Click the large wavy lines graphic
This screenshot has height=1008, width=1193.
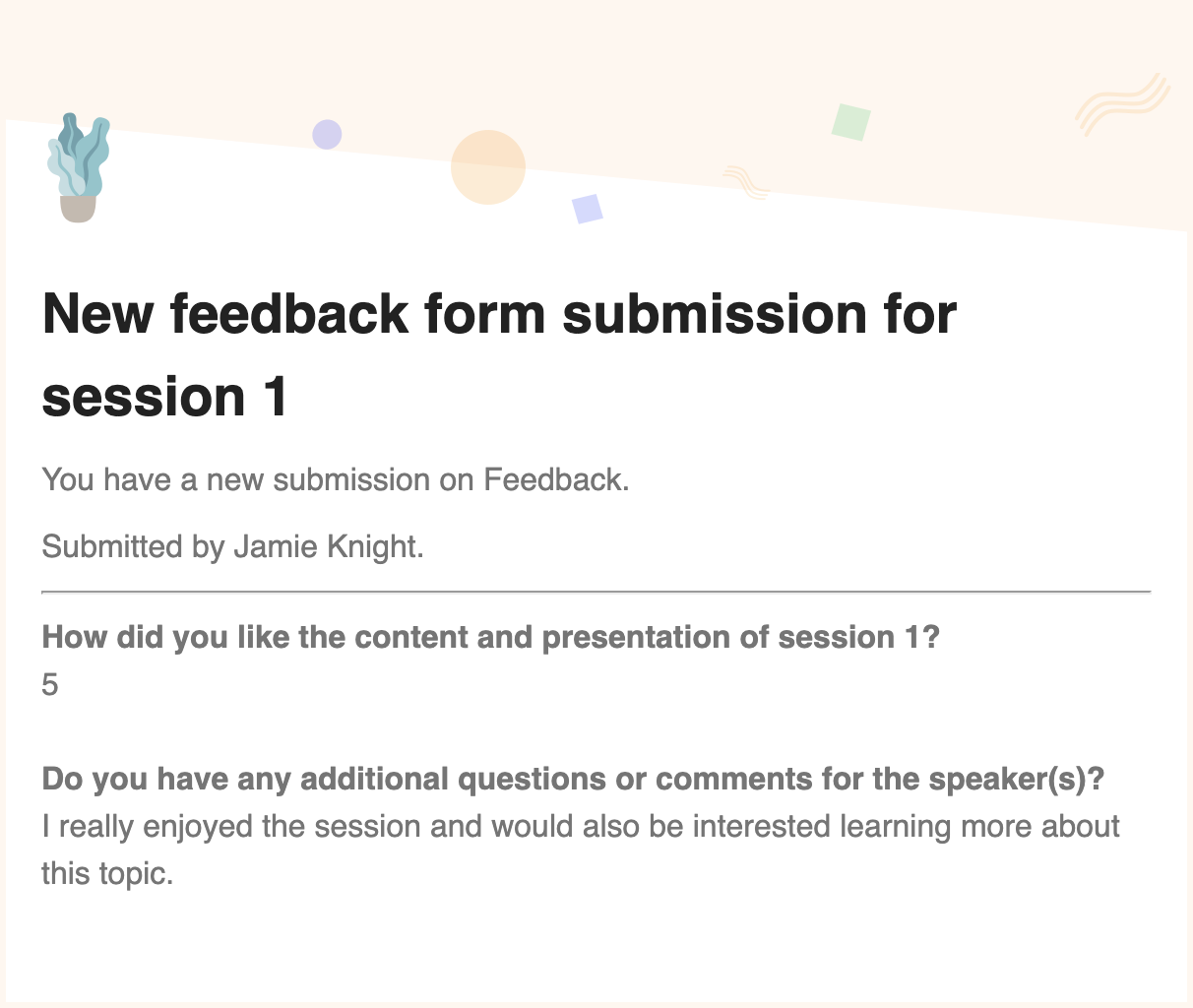click(1123, 104)
